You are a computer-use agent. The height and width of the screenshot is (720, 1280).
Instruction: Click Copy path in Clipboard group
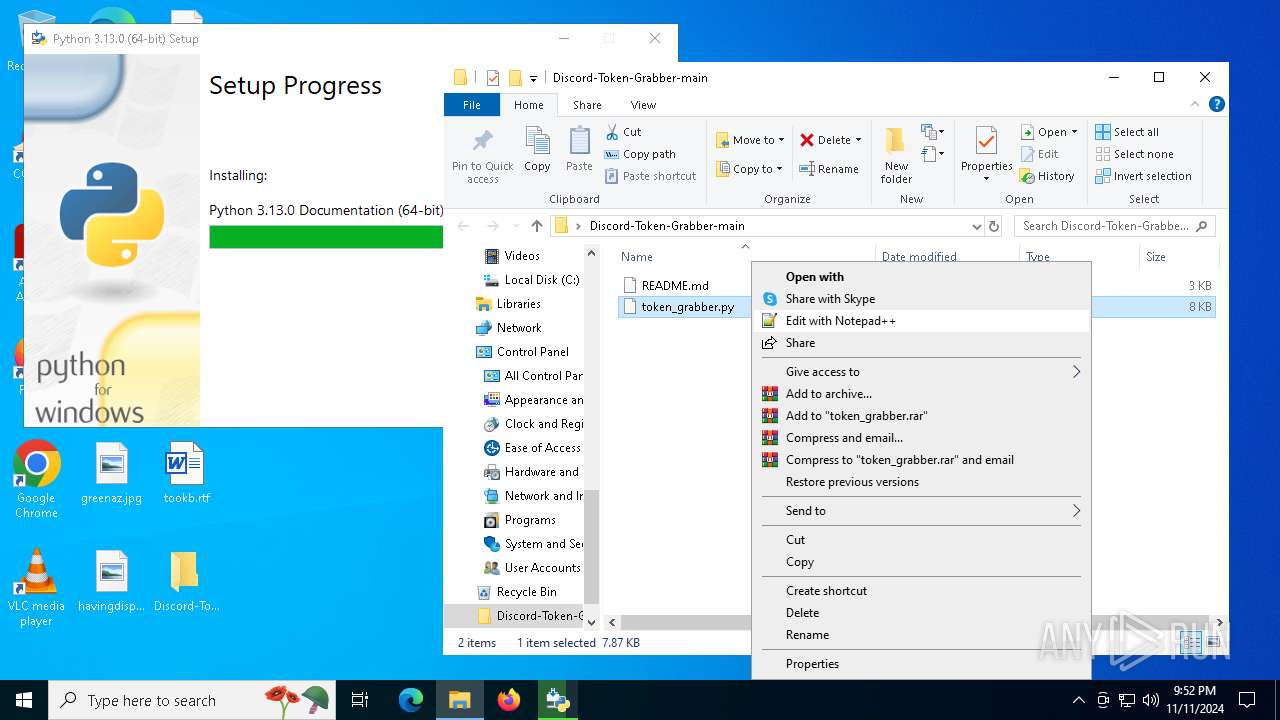(x=640, y=154)
